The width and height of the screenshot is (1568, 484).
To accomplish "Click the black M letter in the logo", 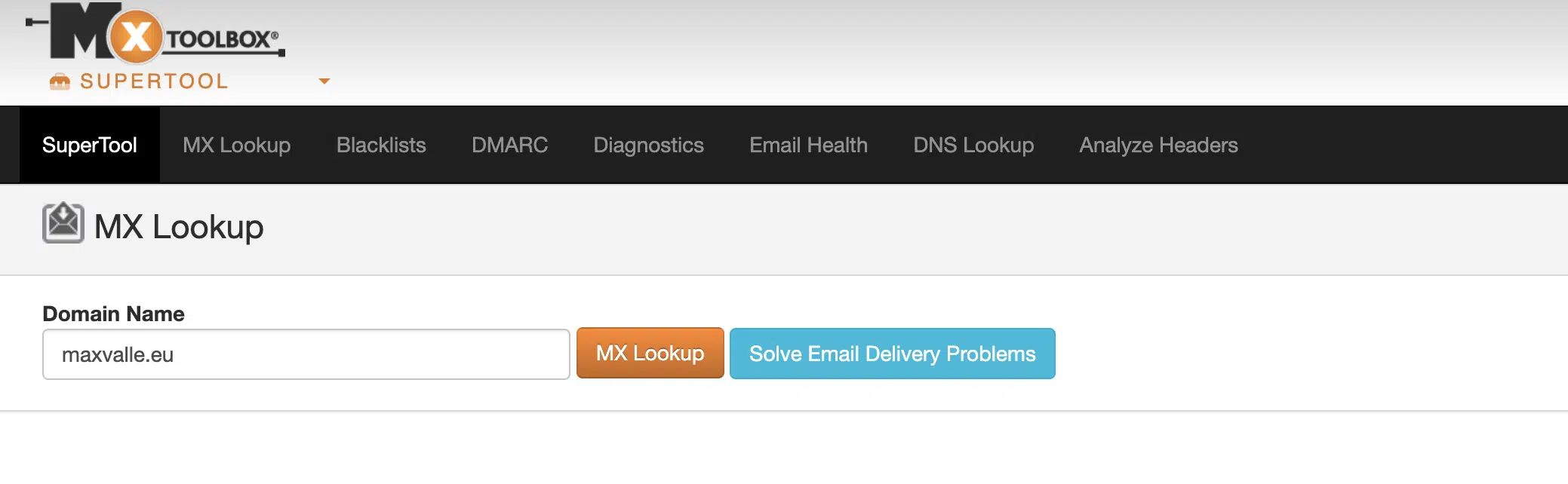I will (81, 33).
